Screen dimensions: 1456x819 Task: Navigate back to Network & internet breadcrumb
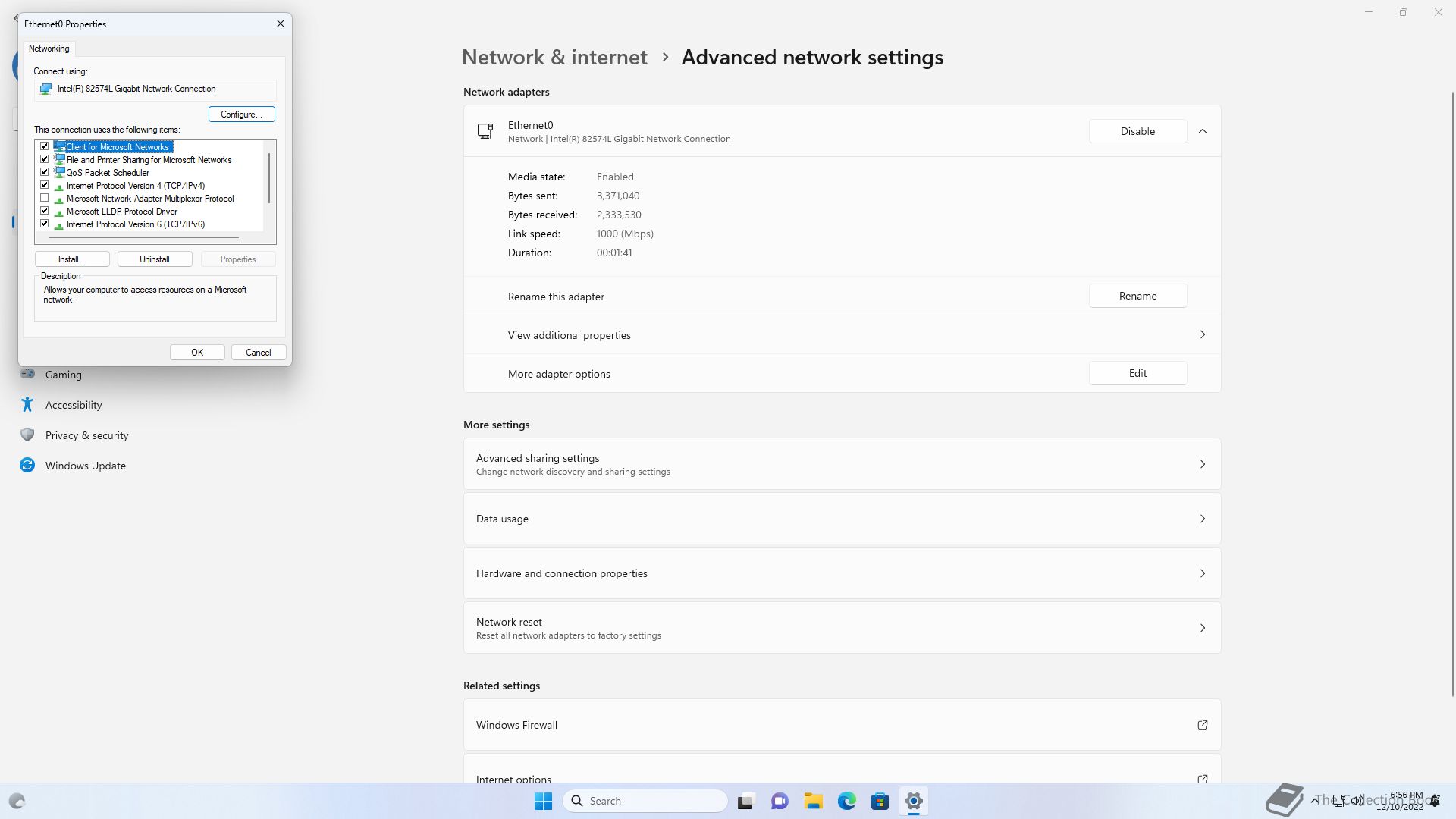(x=554, y=57)
